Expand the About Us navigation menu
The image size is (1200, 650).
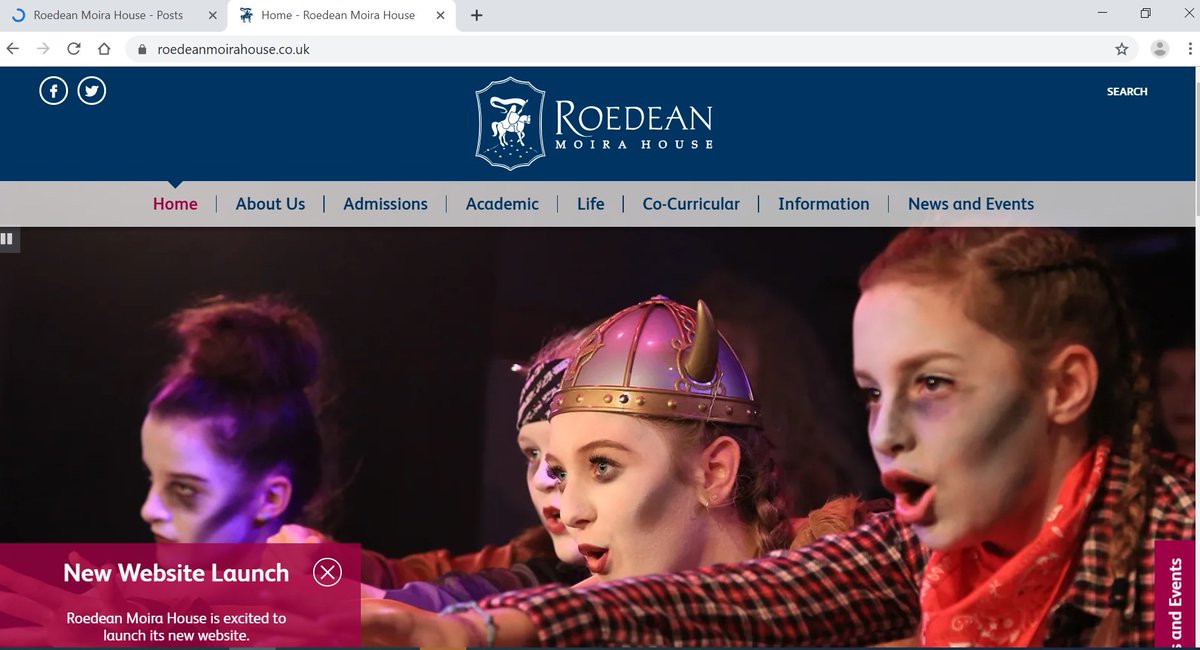tap(270, 204)
